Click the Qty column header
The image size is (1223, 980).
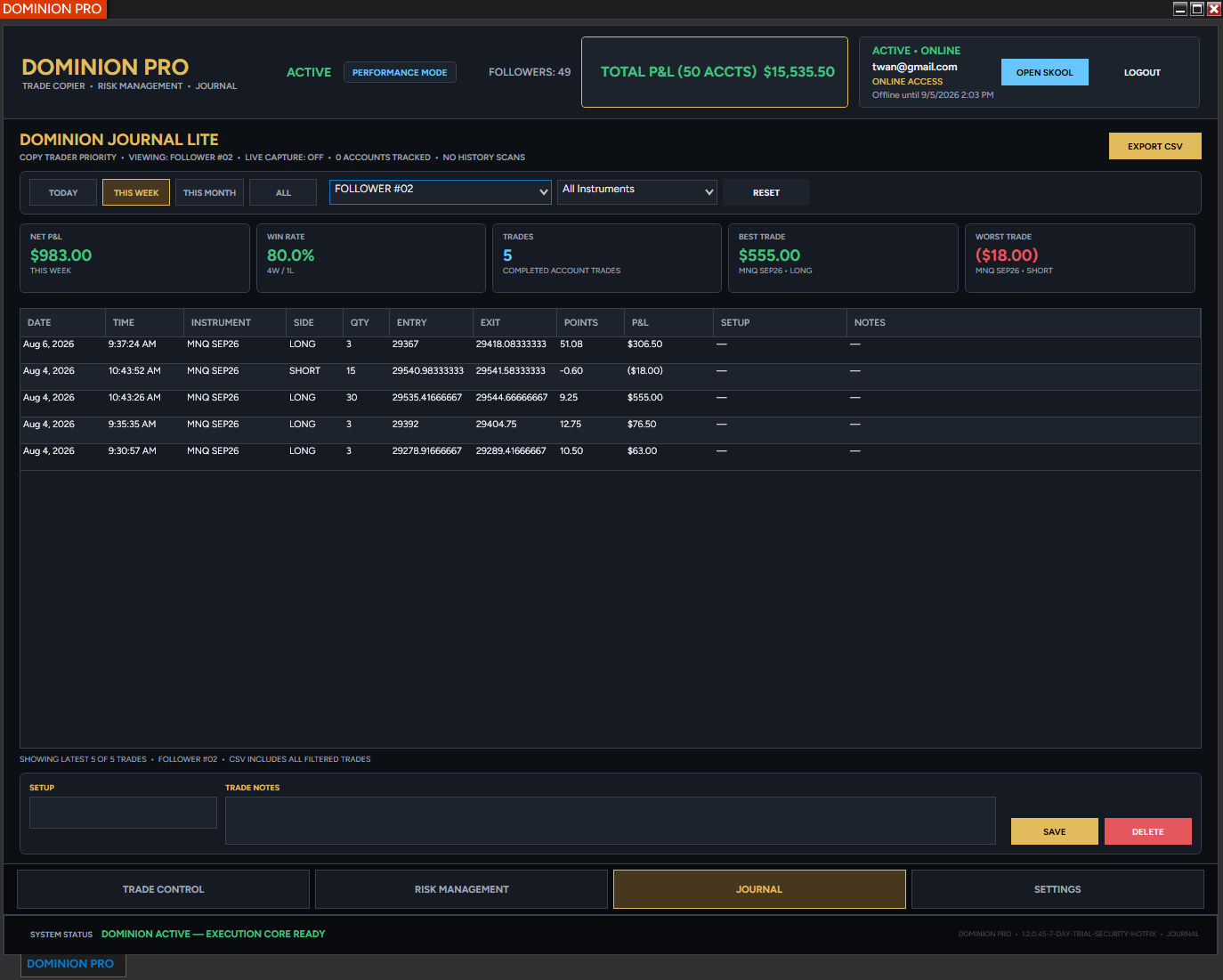click(x=366, y=322)
